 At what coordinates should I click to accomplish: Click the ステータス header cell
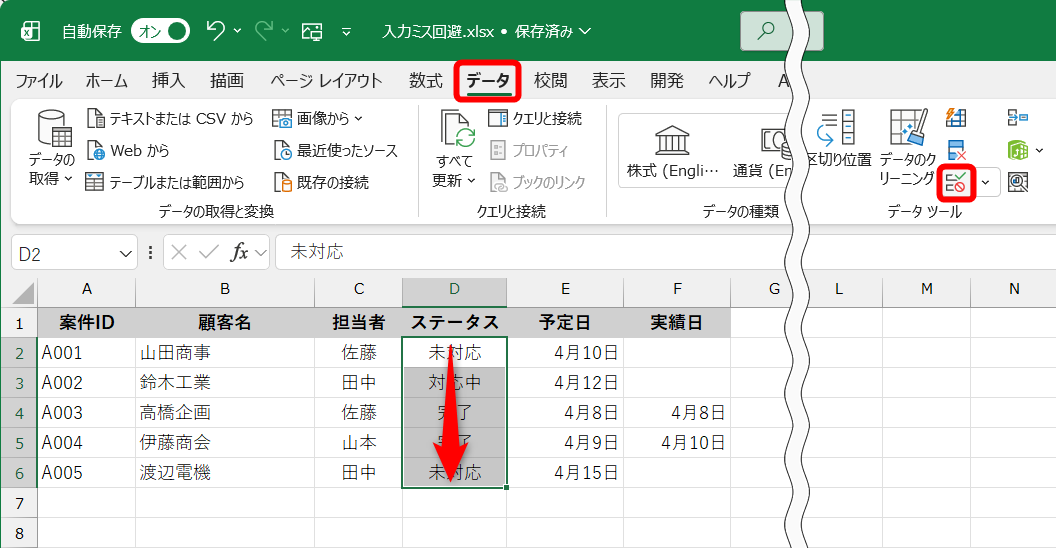coord(455,323)
